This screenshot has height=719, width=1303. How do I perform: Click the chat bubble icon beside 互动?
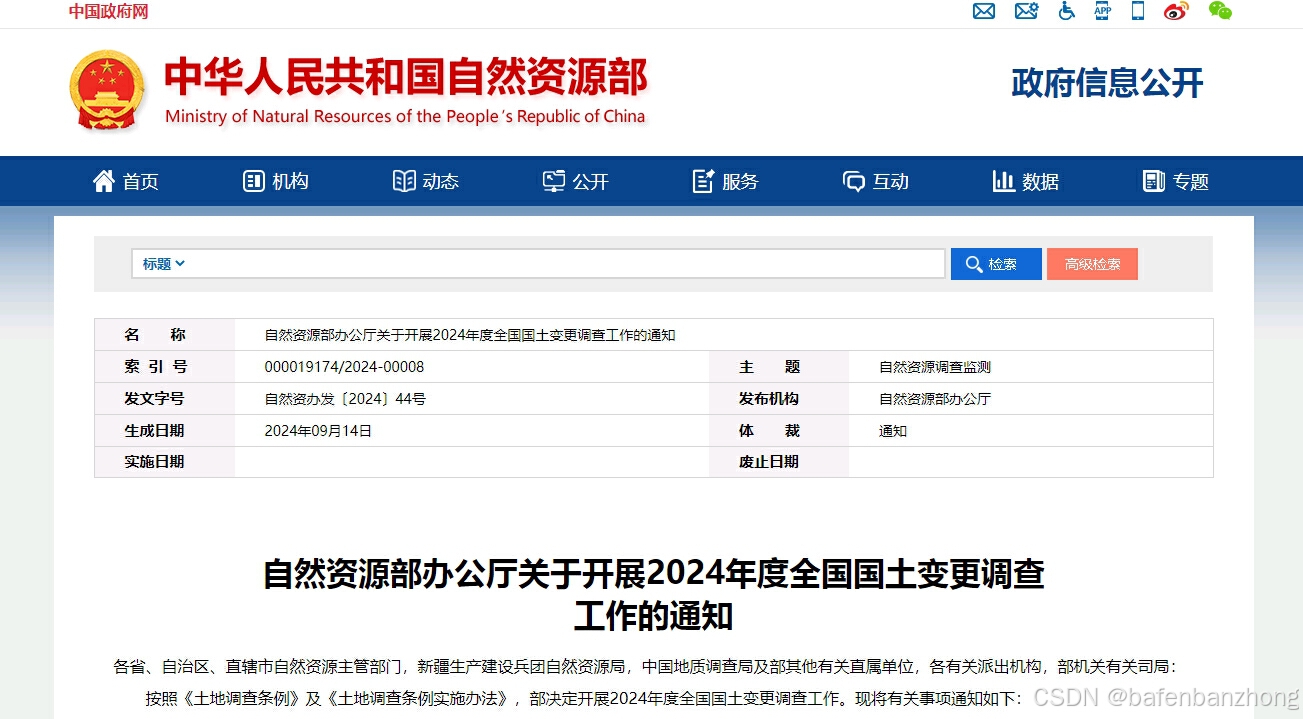coord(854,181)
